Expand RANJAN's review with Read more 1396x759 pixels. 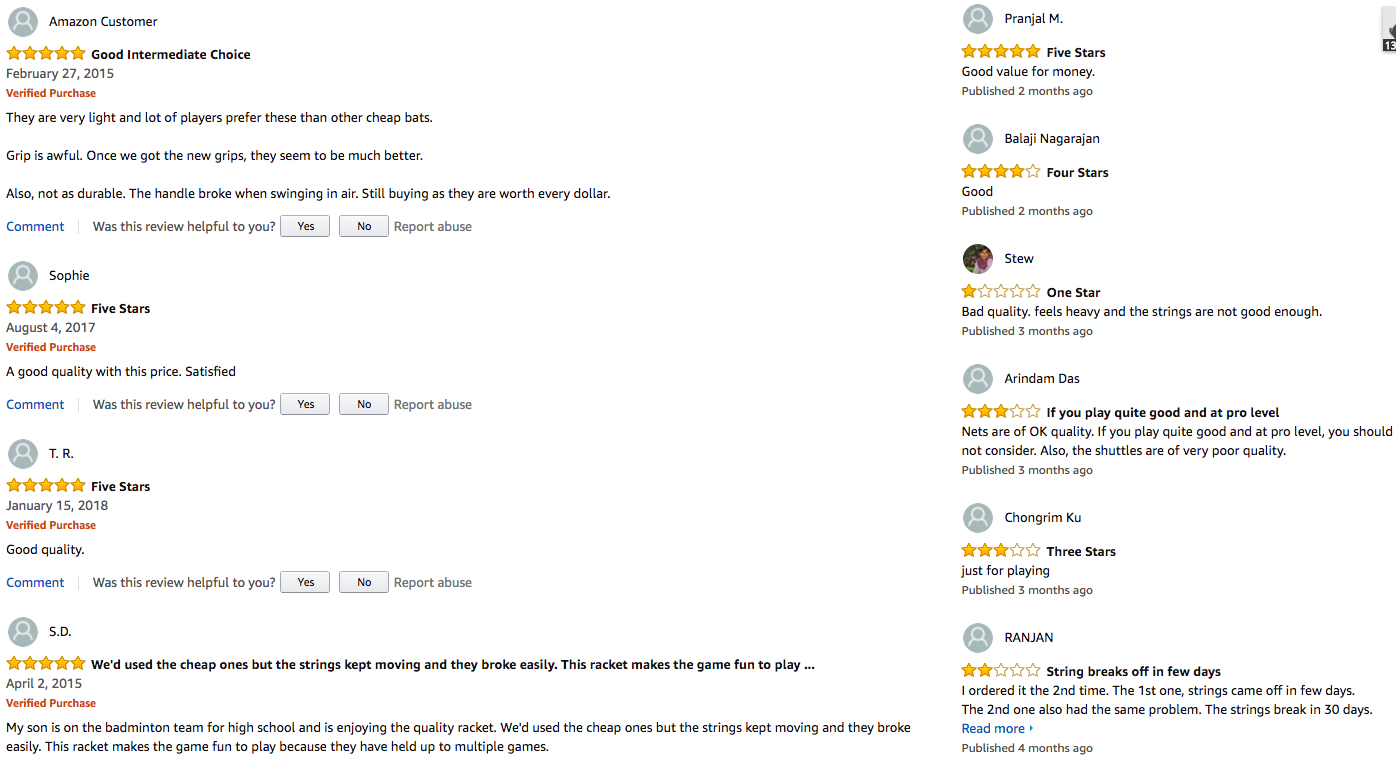(997, 729)
